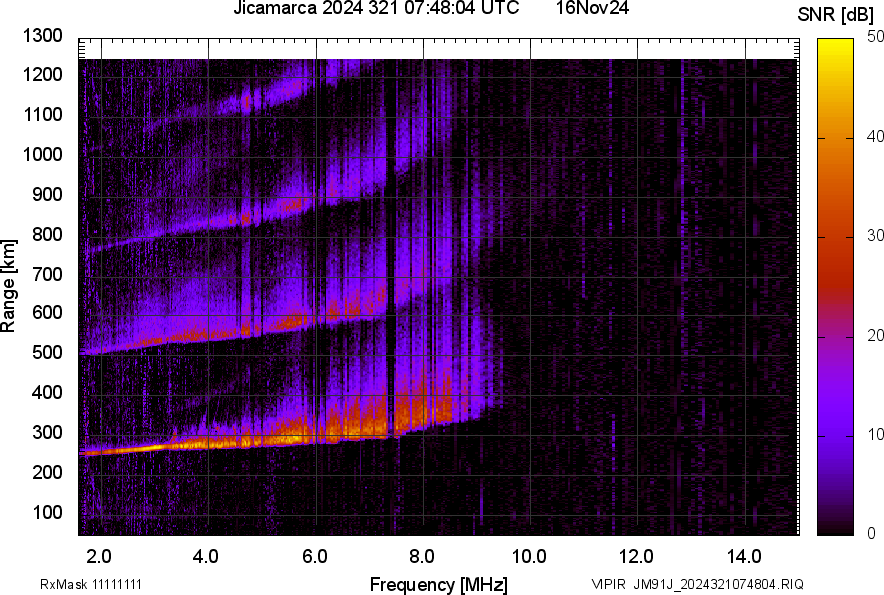Click the 6.0 frequency tick label
Screen dimensions: 884x595
[x=315, y=557]
